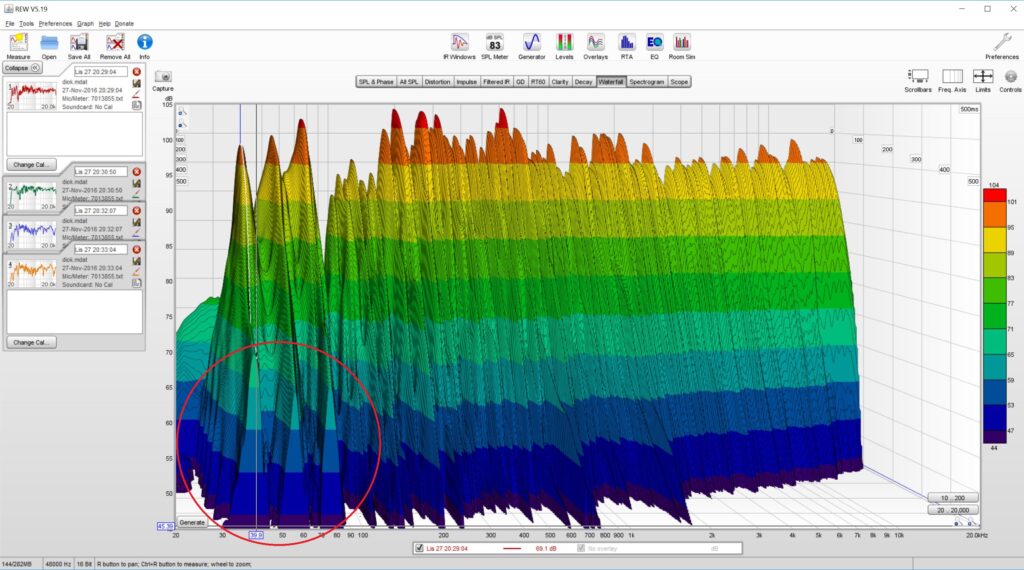Delete measurement Lis 27 20:32:07 with red X

tap(136, 211)
